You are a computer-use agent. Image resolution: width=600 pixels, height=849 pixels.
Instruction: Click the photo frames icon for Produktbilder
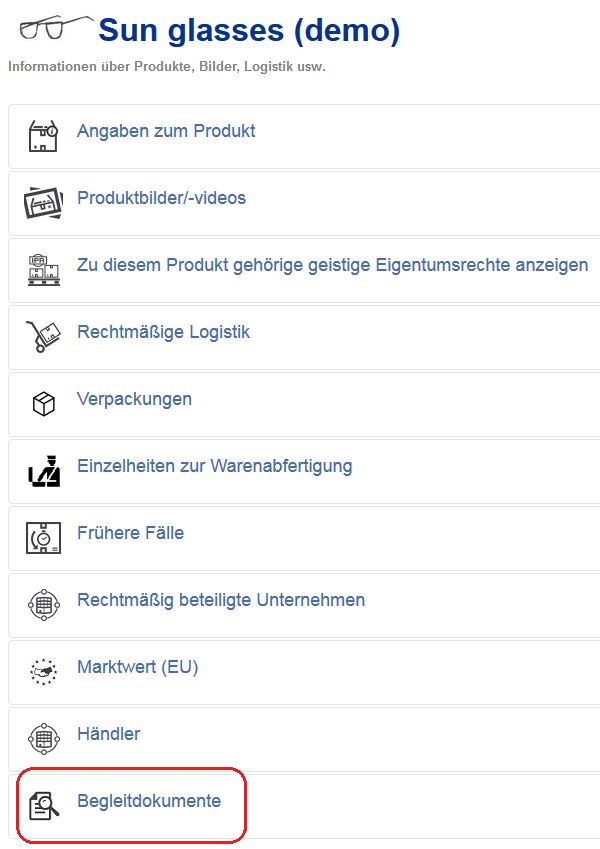click(43, 203)
